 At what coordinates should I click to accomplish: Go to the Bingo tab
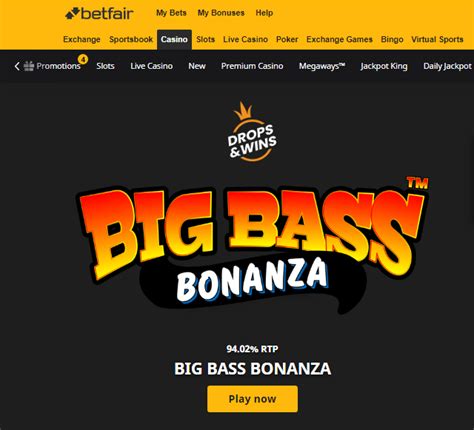(392, 39)
